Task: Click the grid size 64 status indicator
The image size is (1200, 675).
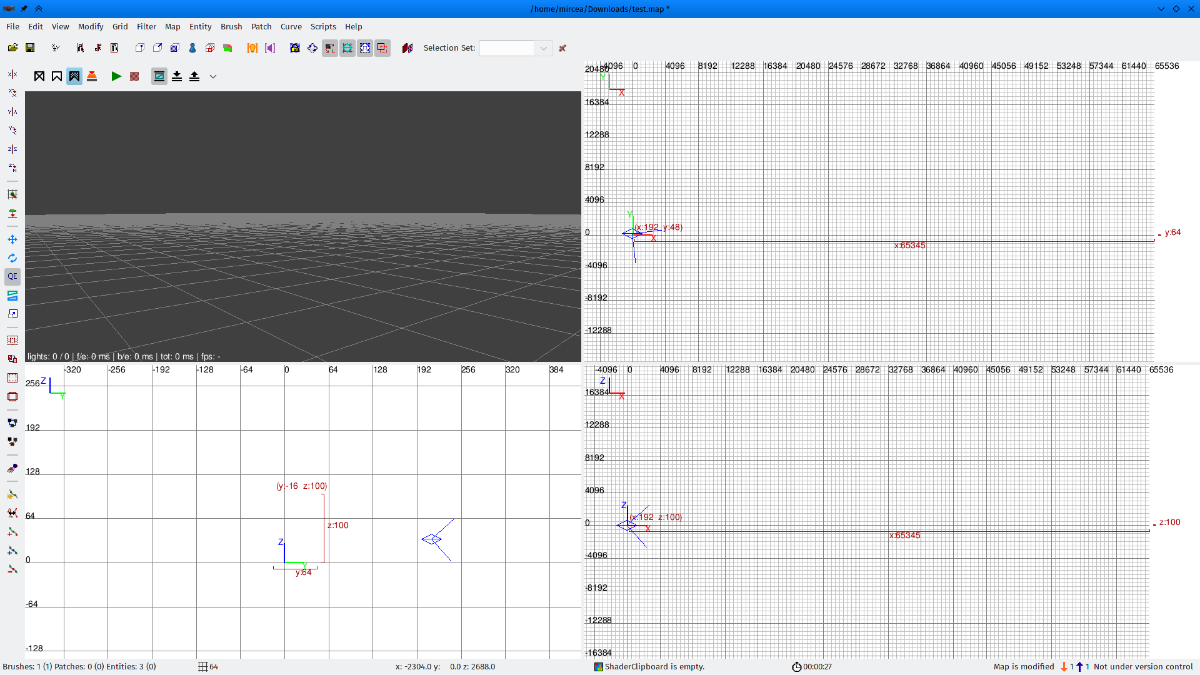Action: 208,667
